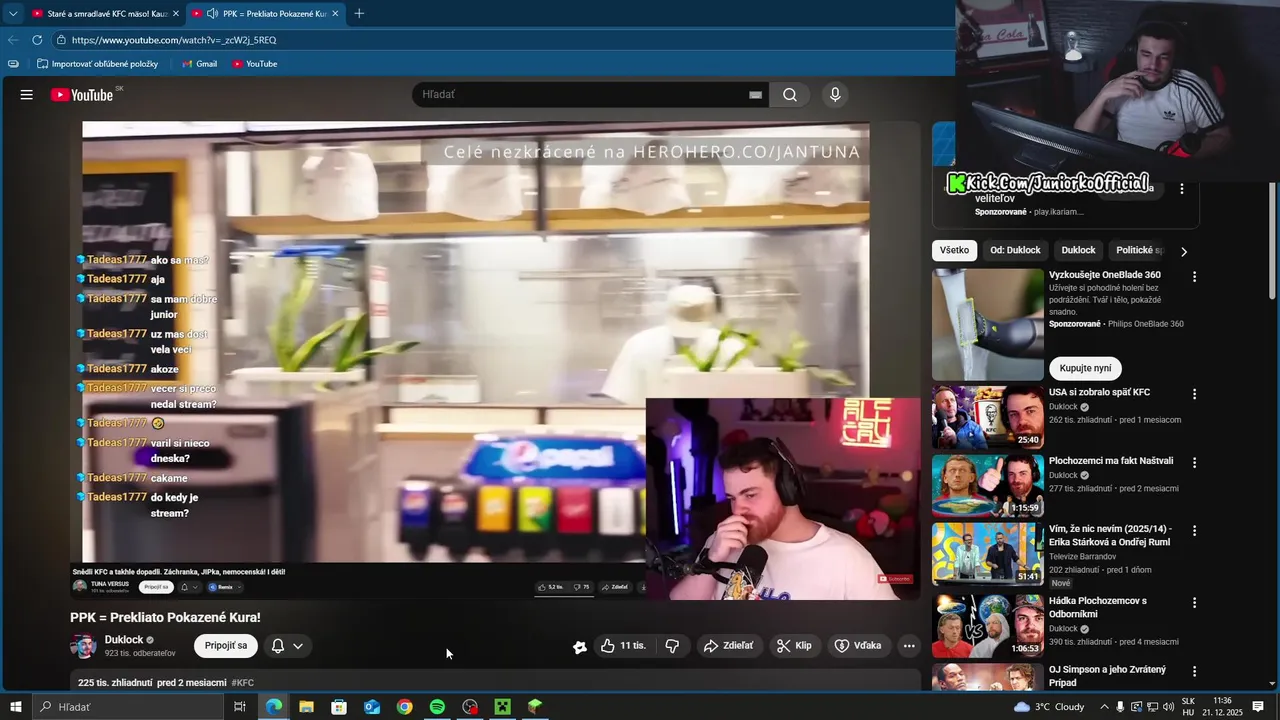Open options for OJ Simpson video
The height and width of the screenshot is (720, 1280).
coord(1193,671)
